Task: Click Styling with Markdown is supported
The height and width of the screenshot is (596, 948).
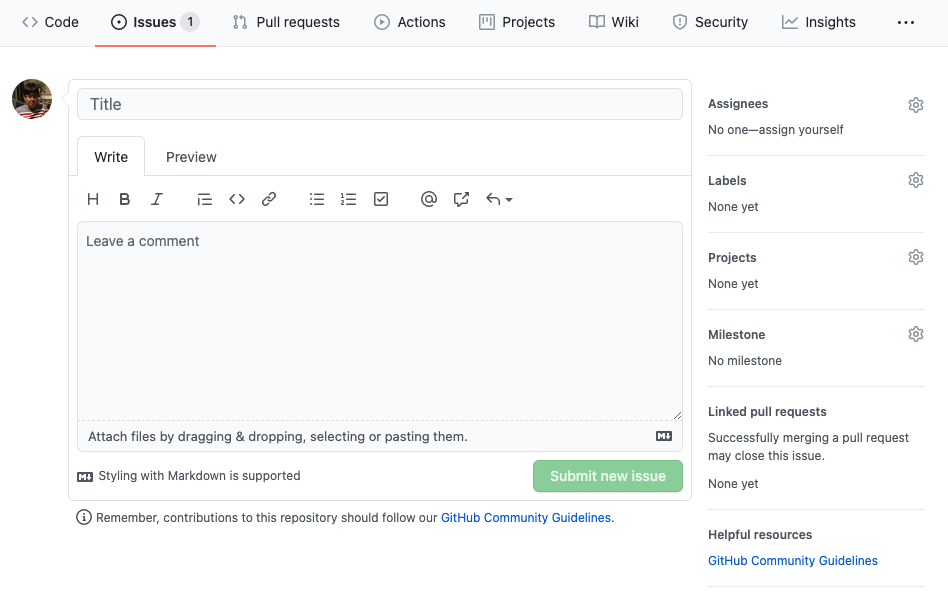Action: [200, 476]
